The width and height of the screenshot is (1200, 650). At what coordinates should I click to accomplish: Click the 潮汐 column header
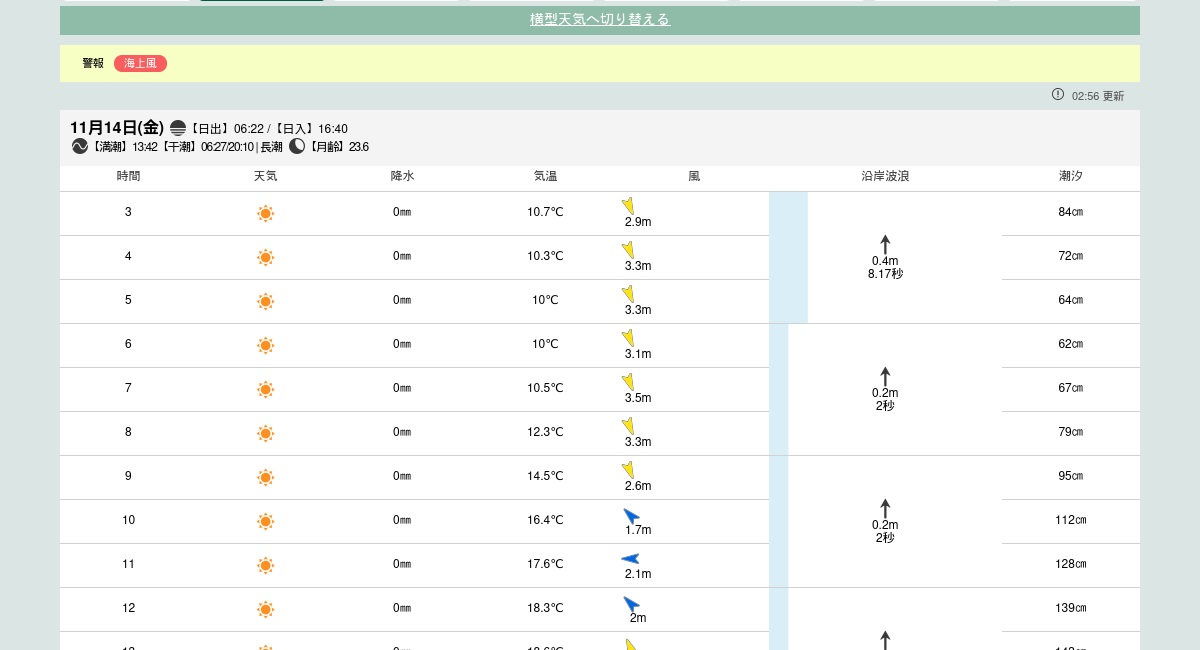tap(1071, 176)
